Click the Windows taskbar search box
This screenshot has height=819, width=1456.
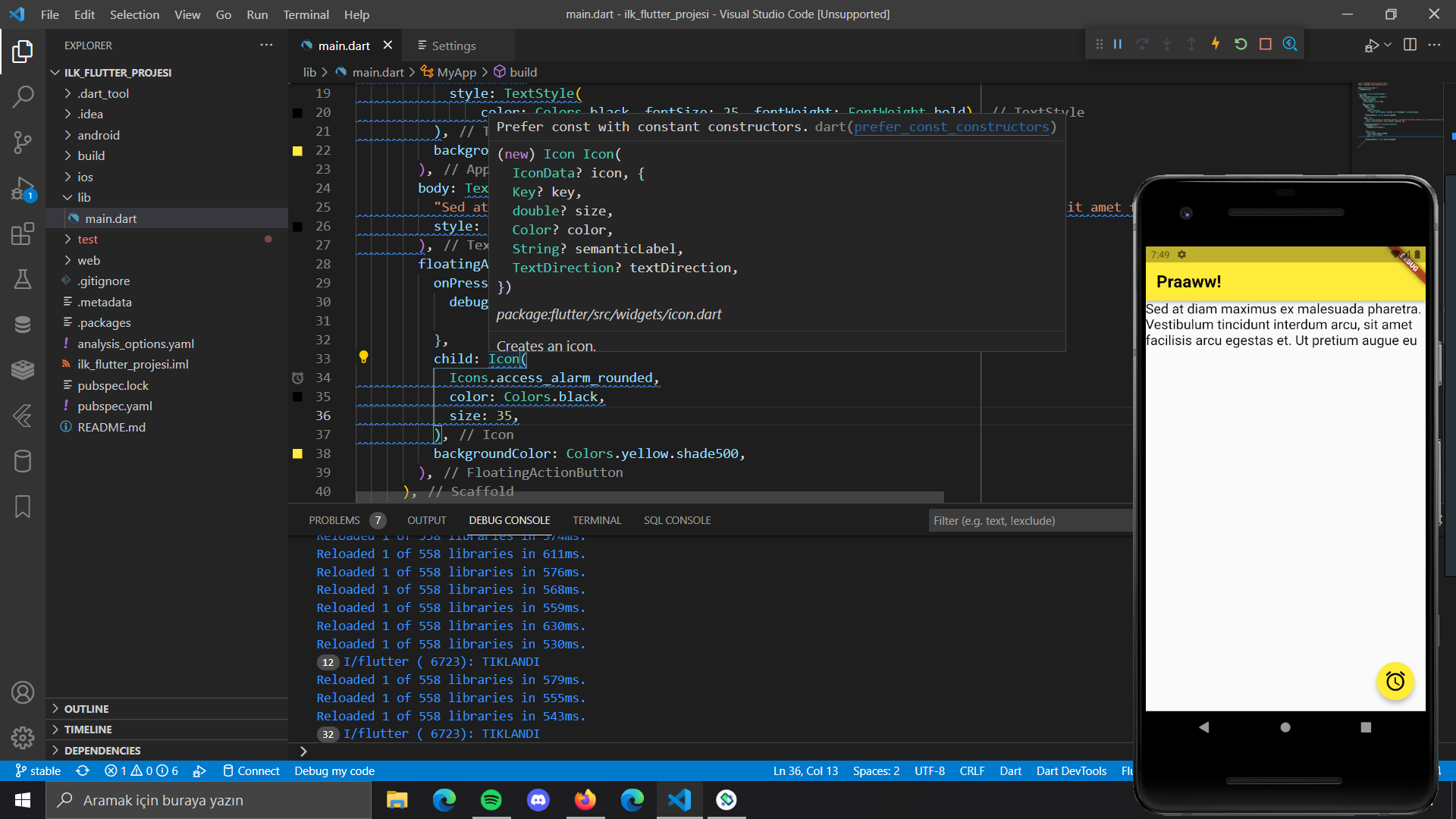[x=209, y=800]
